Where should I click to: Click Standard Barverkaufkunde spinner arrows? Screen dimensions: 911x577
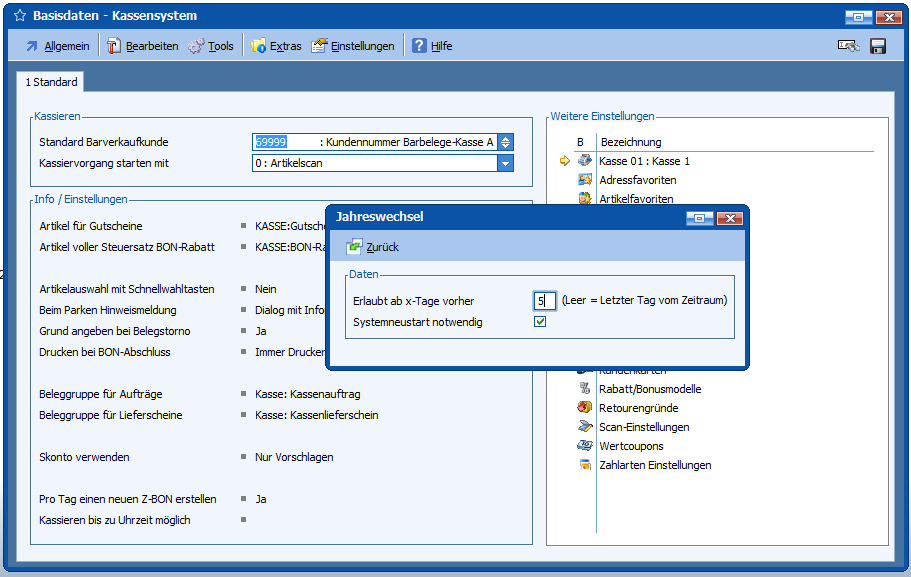pyautogui.click(x=505, y=142)
